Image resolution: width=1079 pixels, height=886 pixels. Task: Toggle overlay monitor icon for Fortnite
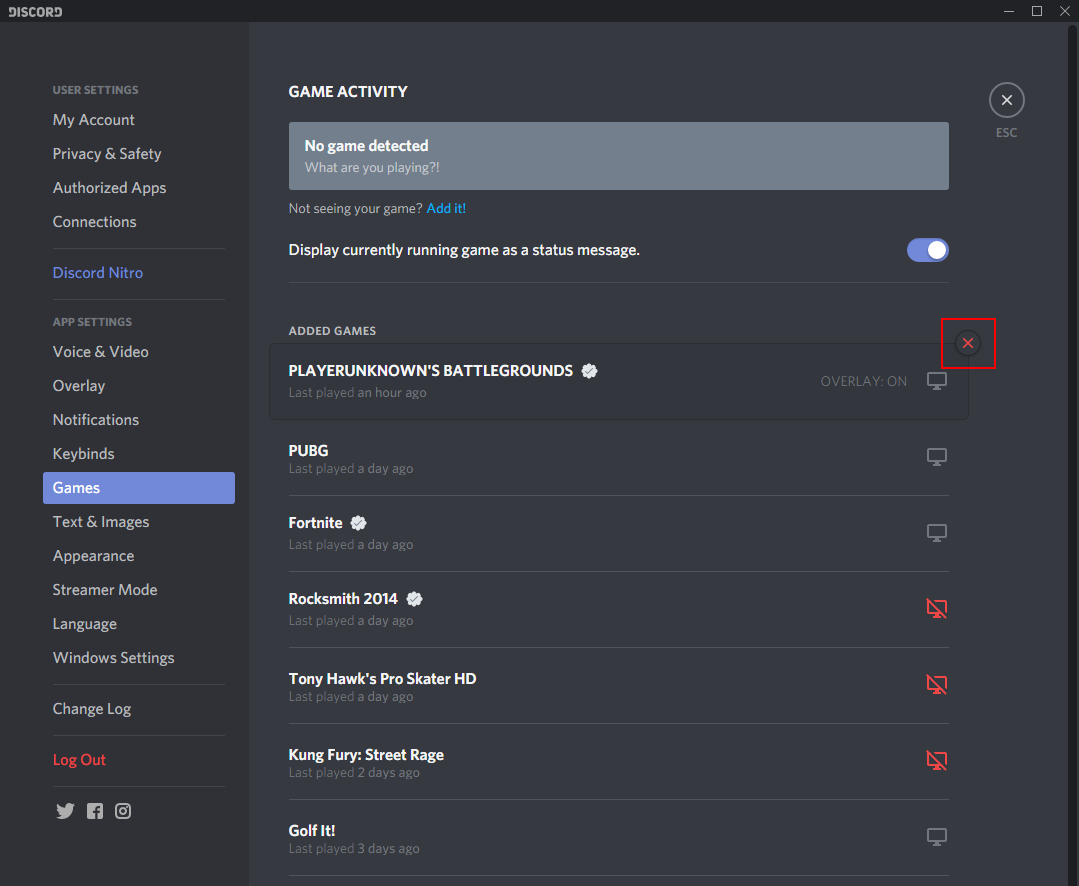(x=936, y=533)
